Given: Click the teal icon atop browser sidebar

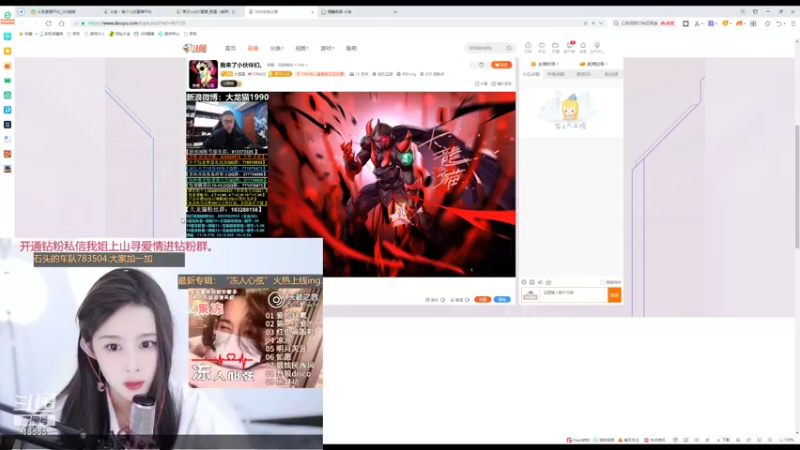Looking at the screenshot, I should pos(8,37).
